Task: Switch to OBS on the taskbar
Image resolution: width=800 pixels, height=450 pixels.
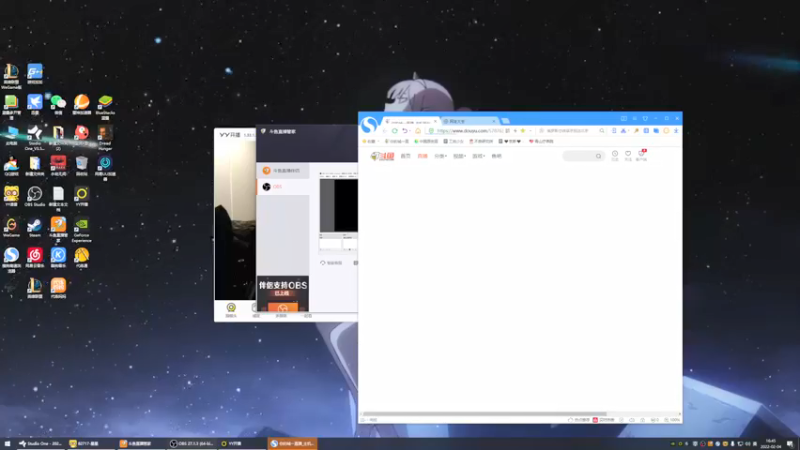Action: [192, 443]
